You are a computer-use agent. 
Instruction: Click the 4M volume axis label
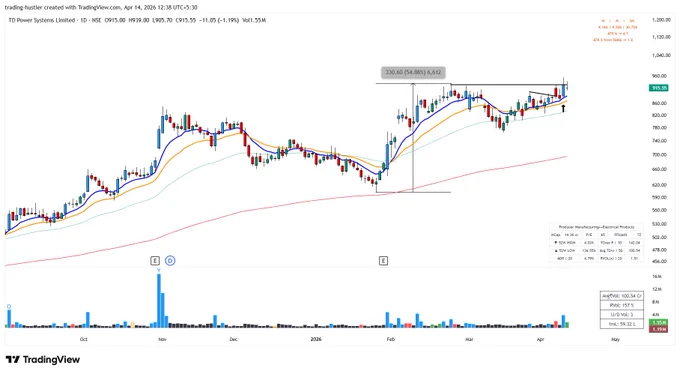(x=656, y=314)
